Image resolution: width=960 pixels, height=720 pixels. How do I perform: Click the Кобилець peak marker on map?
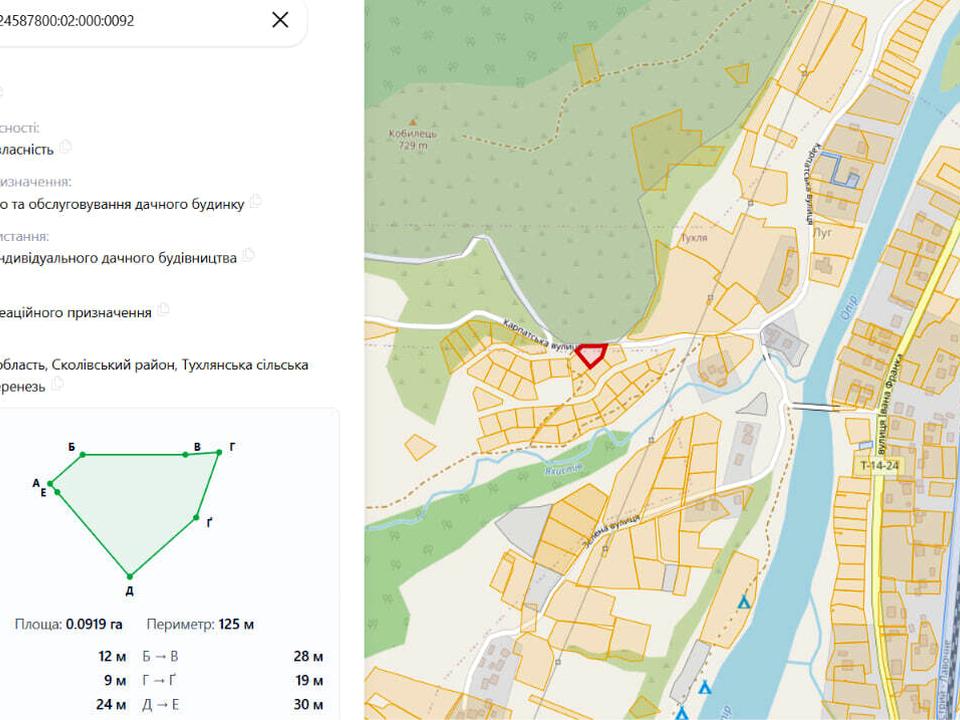413,122
